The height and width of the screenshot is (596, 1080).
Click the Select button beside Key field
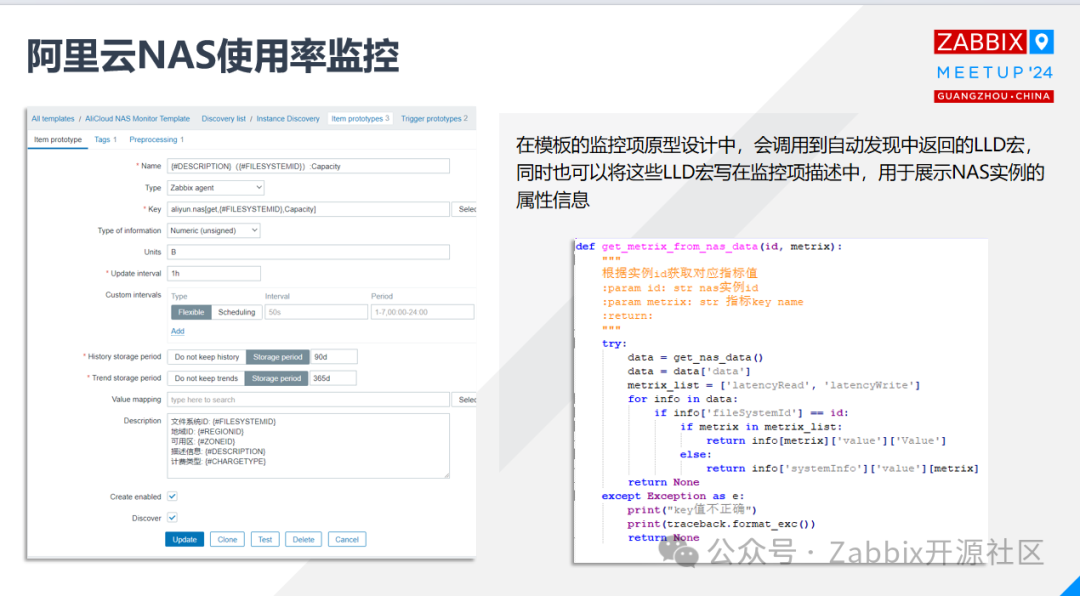(464, 209)
